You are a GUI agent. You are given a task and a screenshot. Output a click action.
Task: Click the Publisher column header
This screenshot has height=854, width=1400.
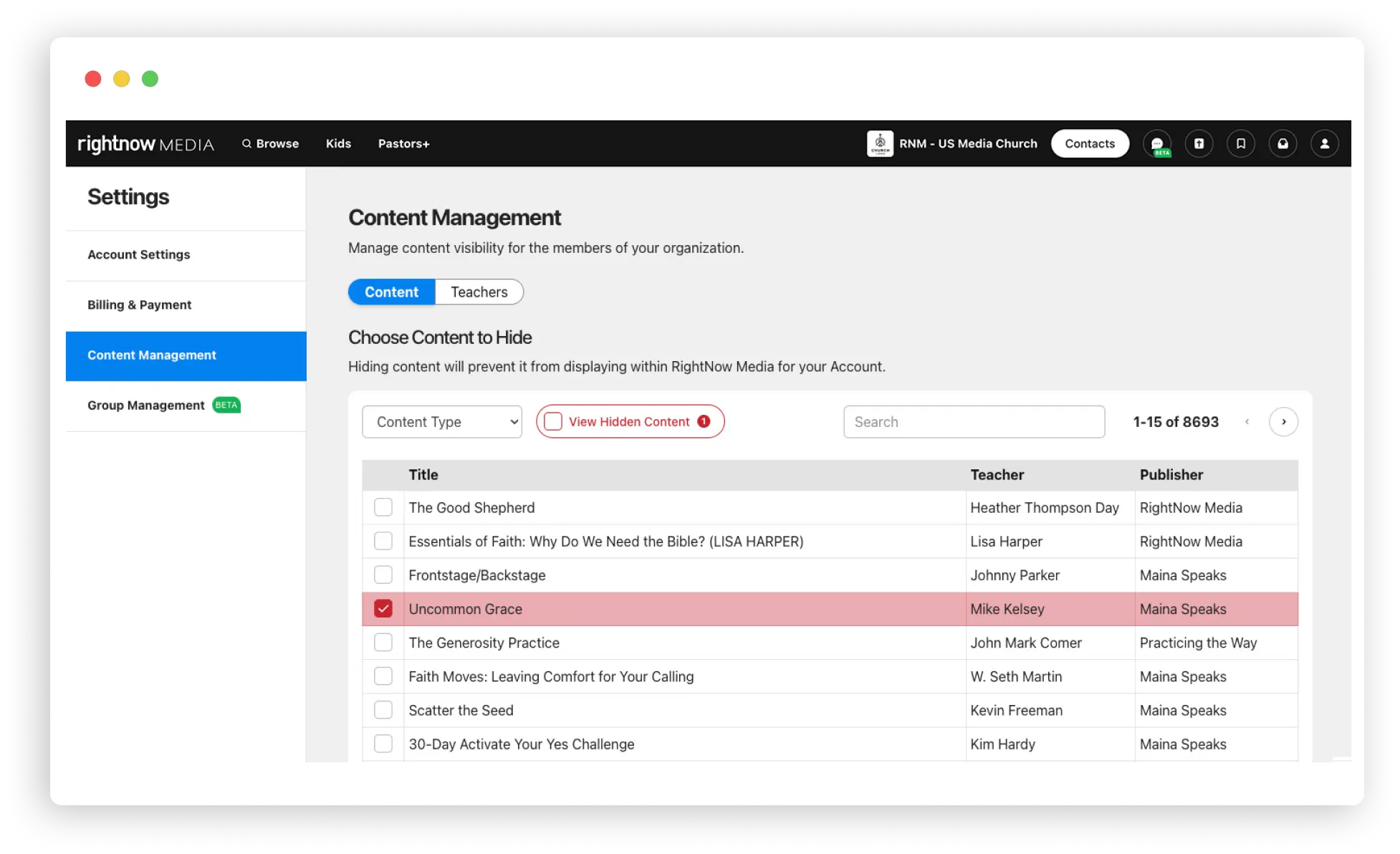(x=1171, y=474)
